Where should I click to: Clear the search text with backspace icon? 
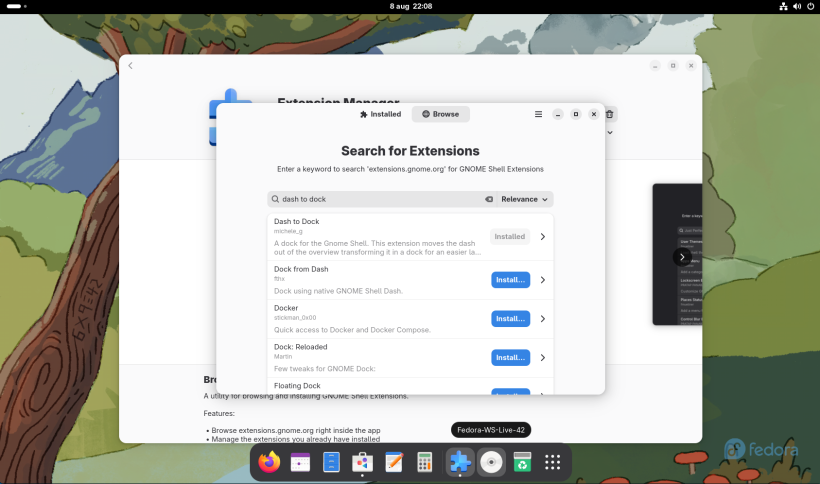click(x=488, y=199)
